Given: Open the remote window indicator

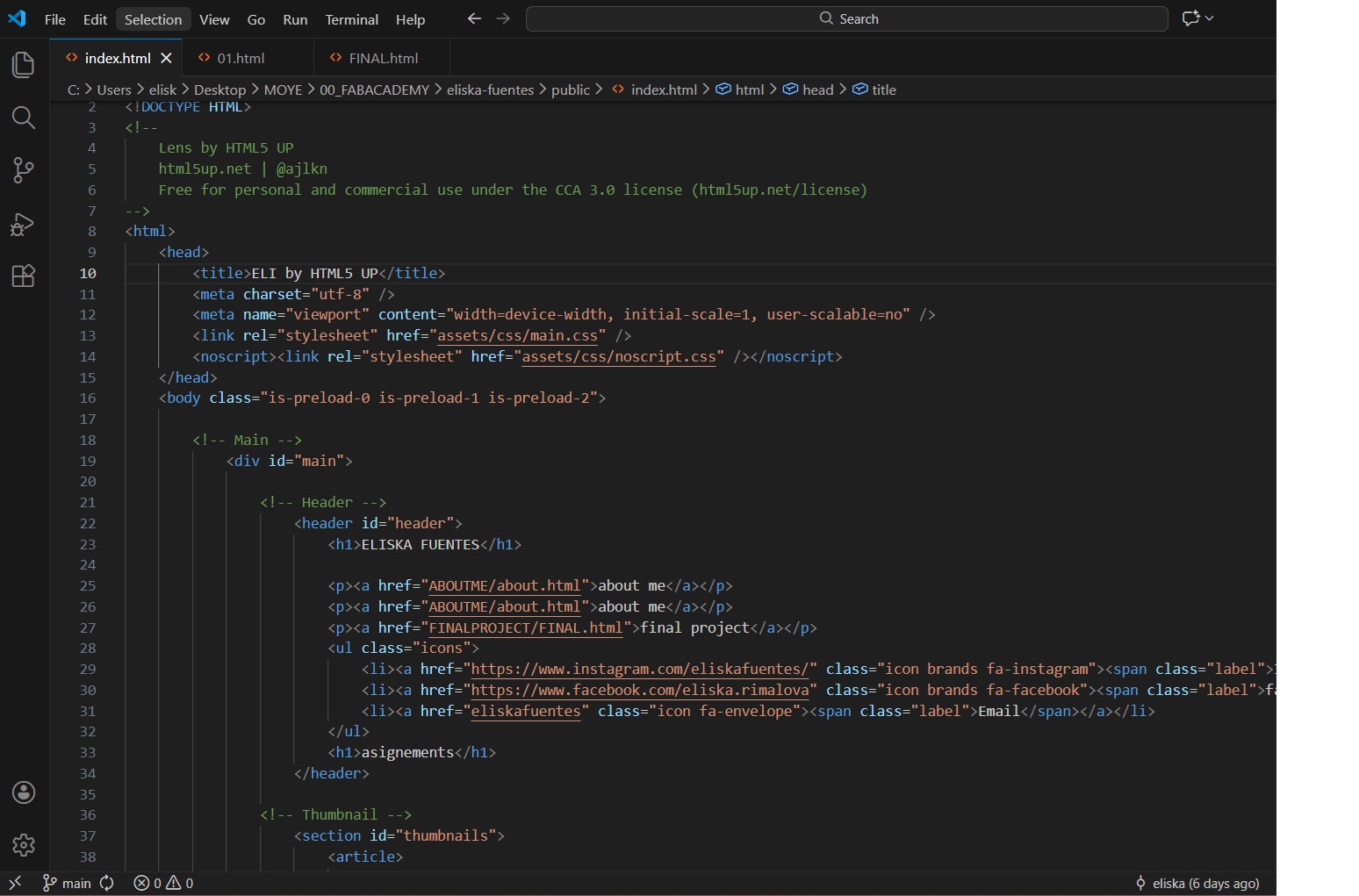Looking at the screenshot, I should coord(15,883).
